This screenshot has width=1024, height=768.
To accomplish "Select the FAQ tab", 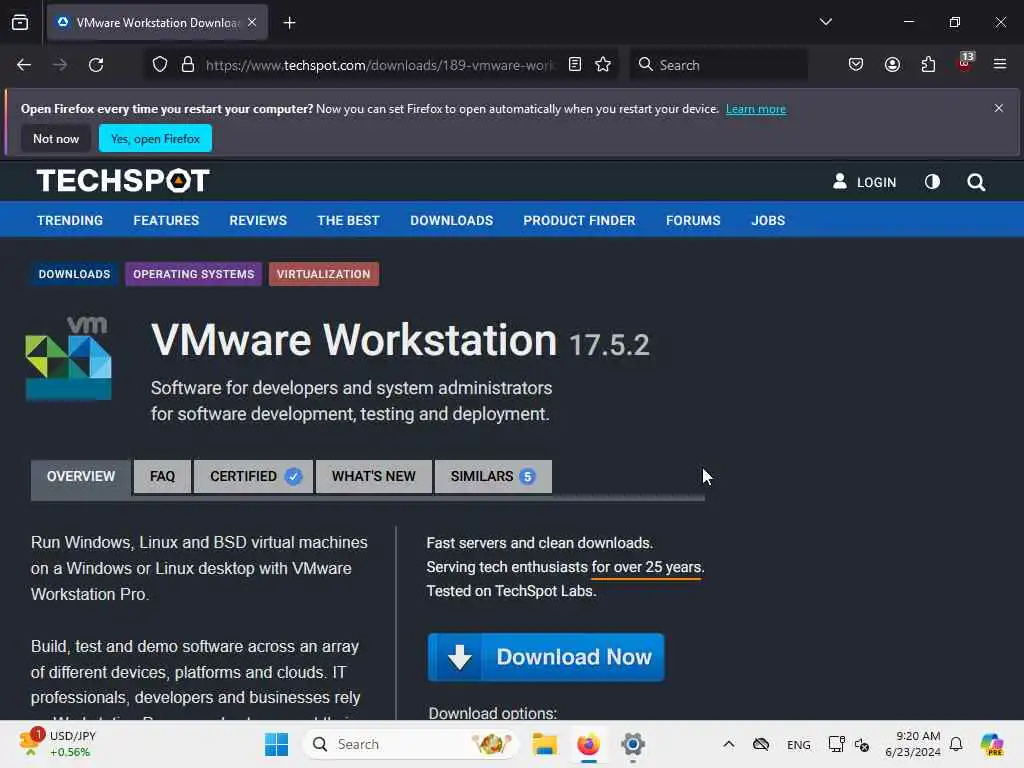I will (x=163, y=477).
